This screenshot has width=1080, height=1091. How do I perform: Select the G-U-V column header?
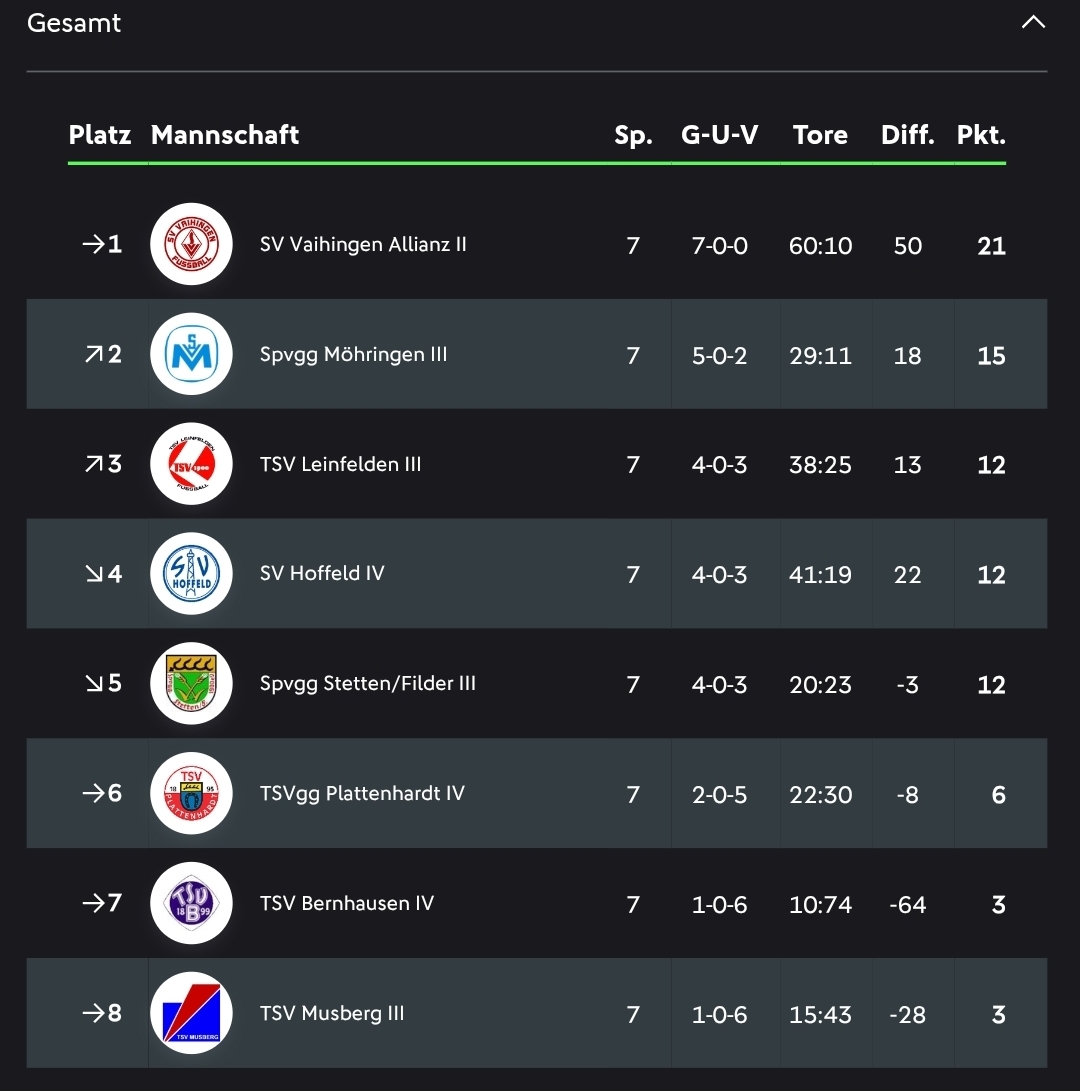click(x=719, y=135)
